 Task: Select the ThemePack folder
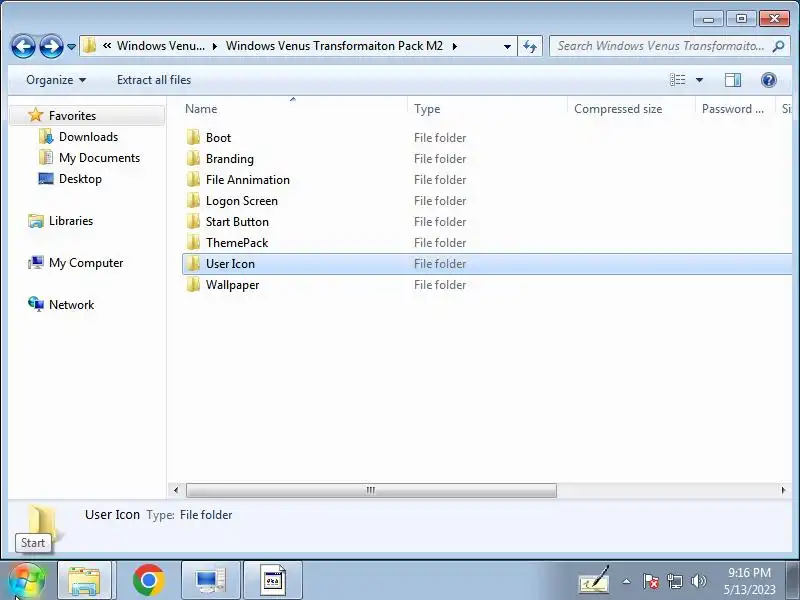(x=237, y=243)
